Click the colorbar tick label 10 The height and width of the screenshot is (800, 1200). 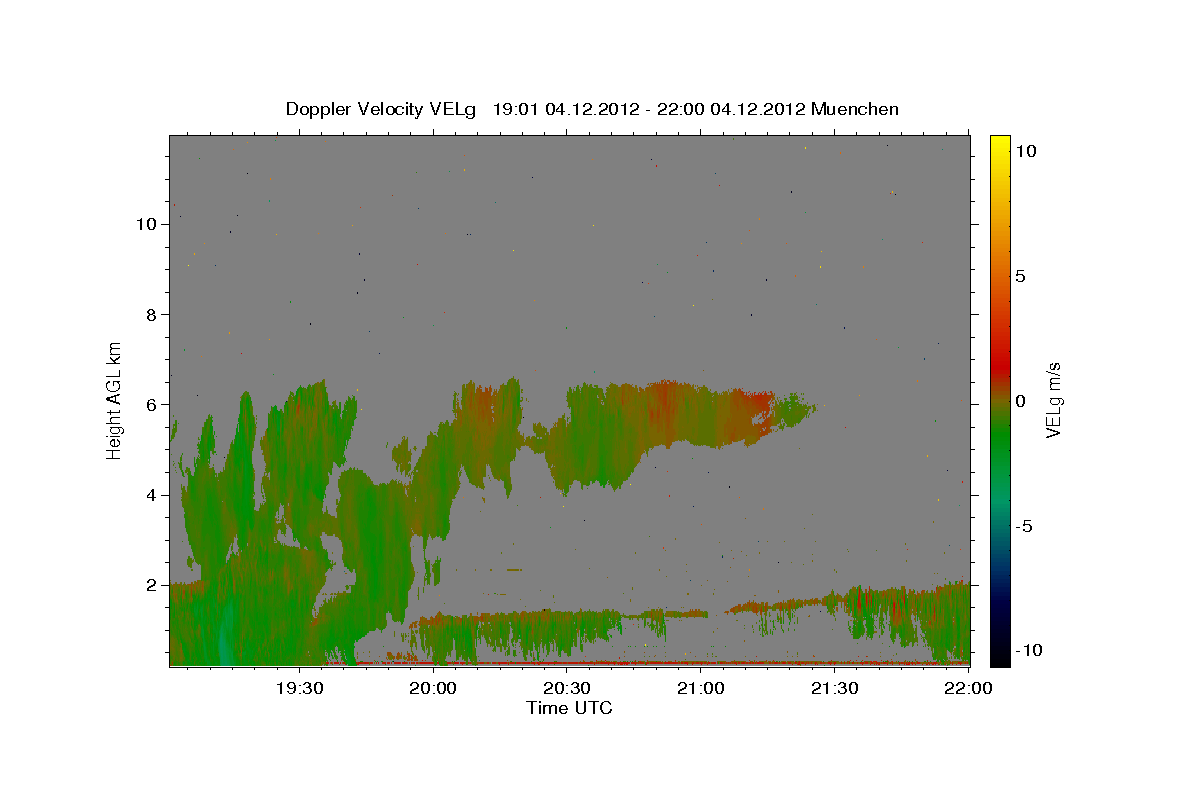pos(1025,151)
